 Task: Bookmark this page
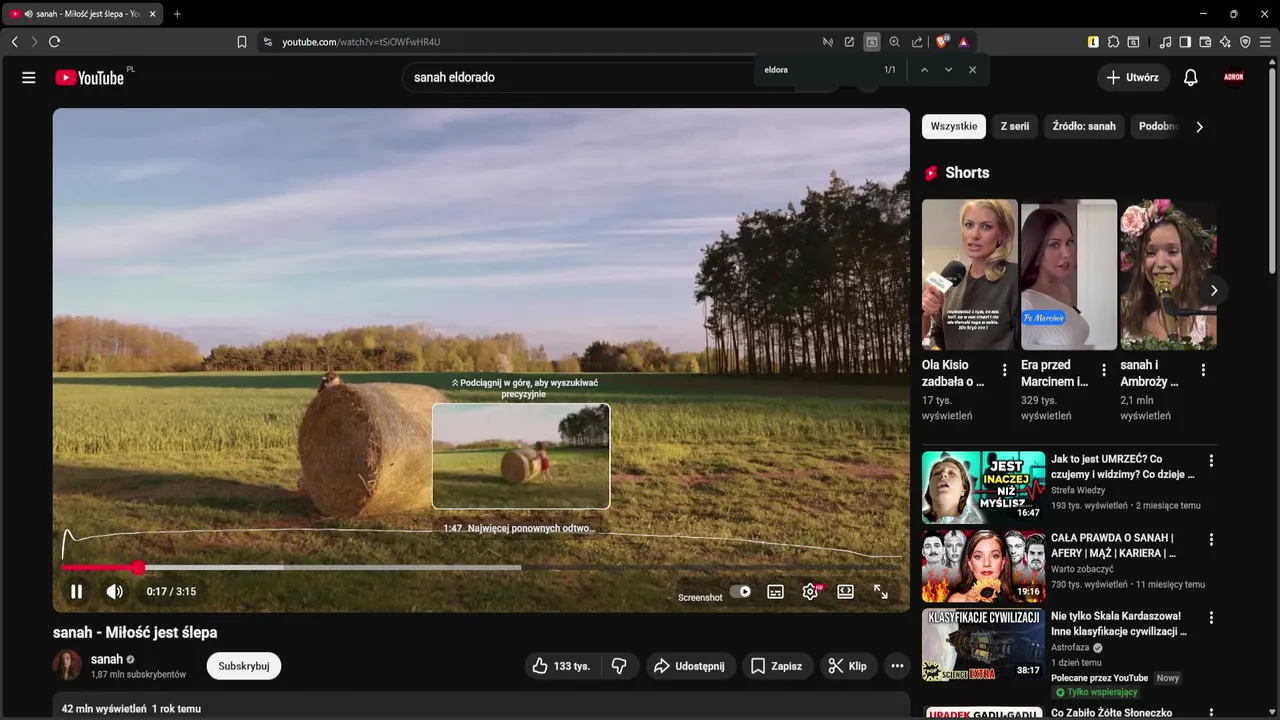[242, 42]
